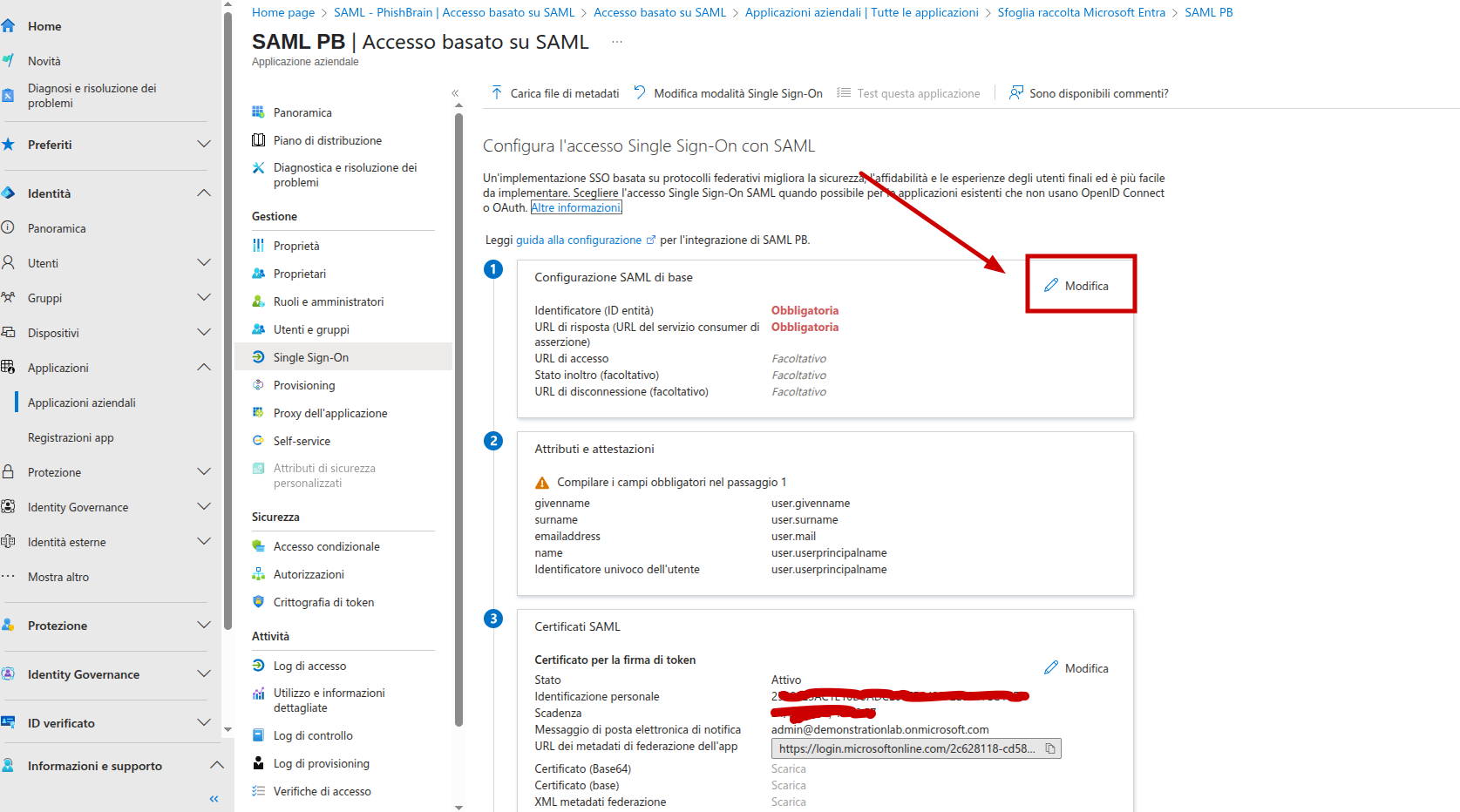Click the Dispositivi monitor icon
The height and width of the screenshot is (812, 1460).
tap(8, 332)
